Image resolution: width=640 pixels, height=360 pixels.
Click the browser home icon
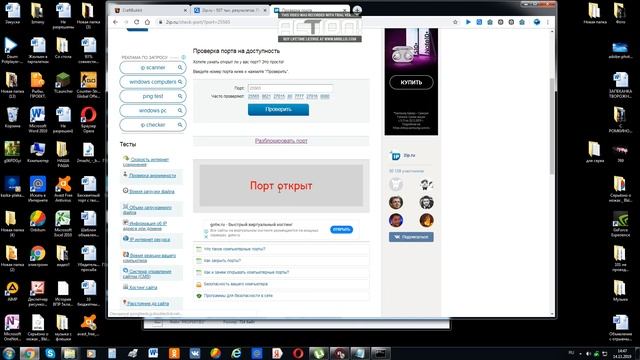tap(147, 22)
